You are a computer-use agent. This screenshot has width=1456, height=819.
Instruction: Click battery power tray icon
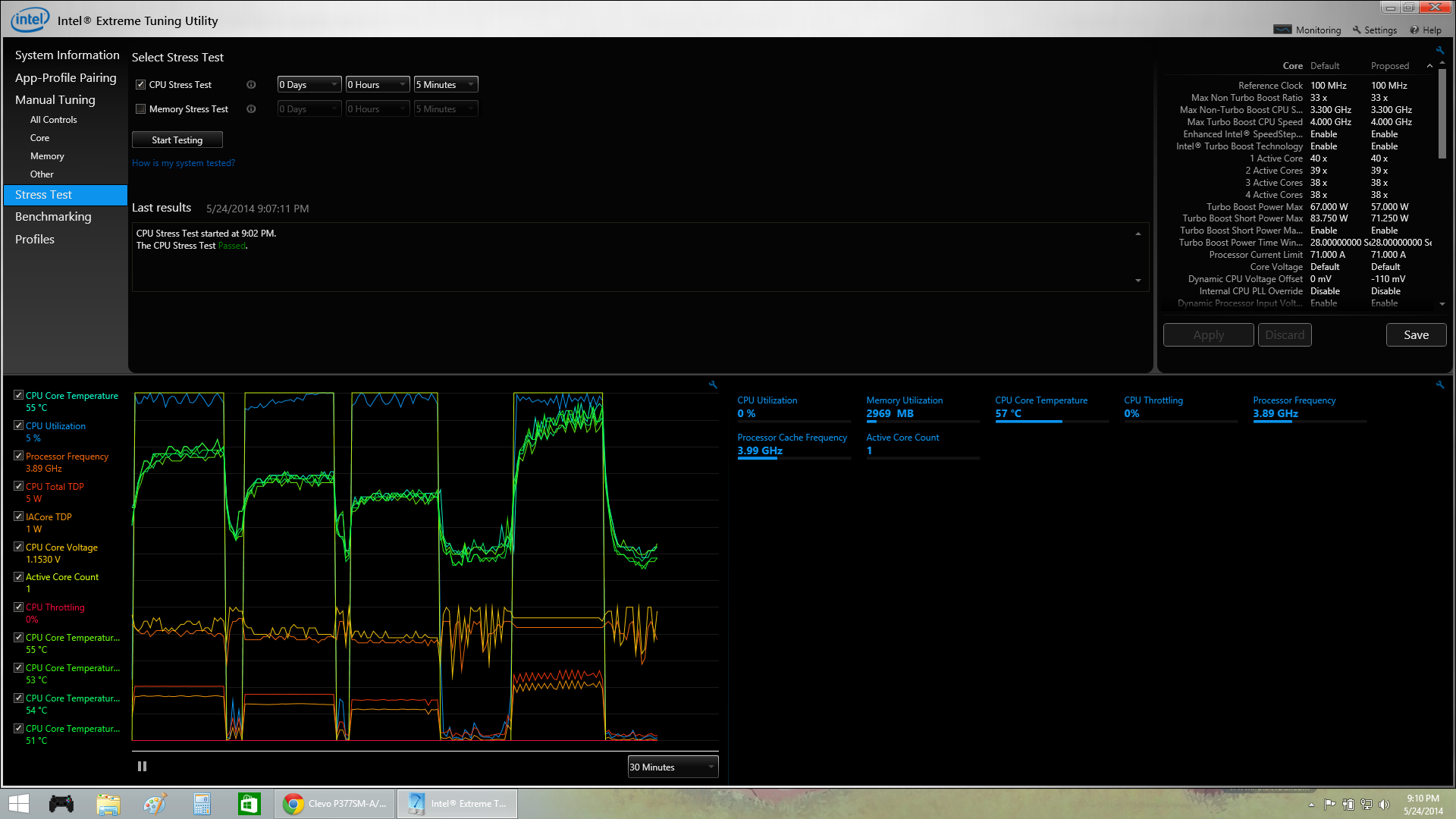tap(1348, 805)
